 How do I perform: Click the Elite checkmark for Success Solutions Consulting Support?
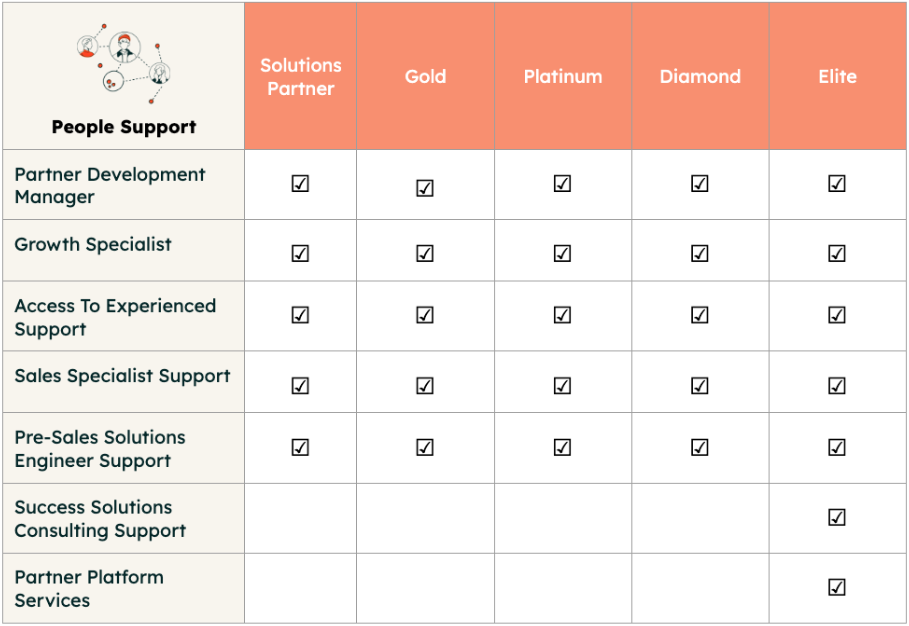coord(837,517)
